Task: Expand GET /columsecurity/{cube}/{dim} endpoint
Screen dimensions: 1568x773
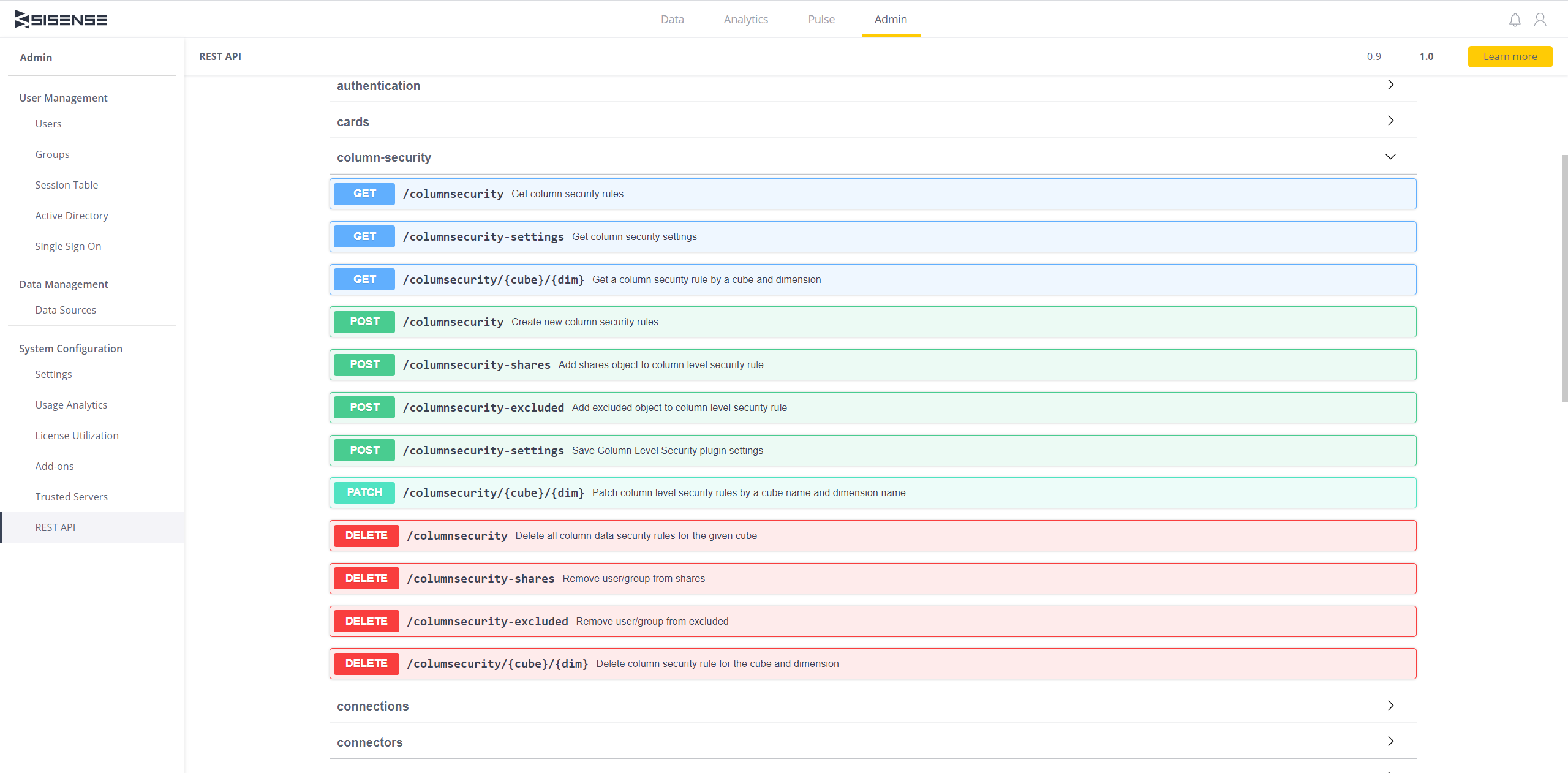Action: [x=873, y=279]
